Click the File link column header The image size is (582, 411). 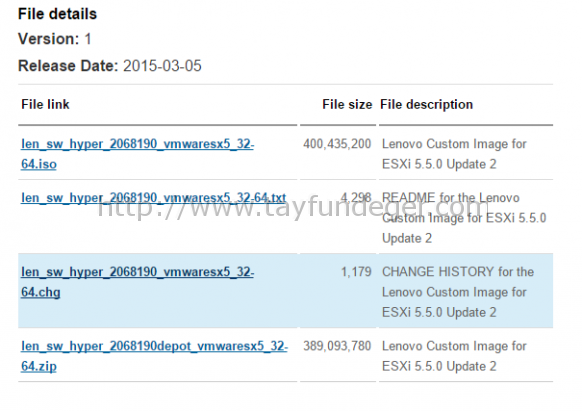tap(45, 104)
